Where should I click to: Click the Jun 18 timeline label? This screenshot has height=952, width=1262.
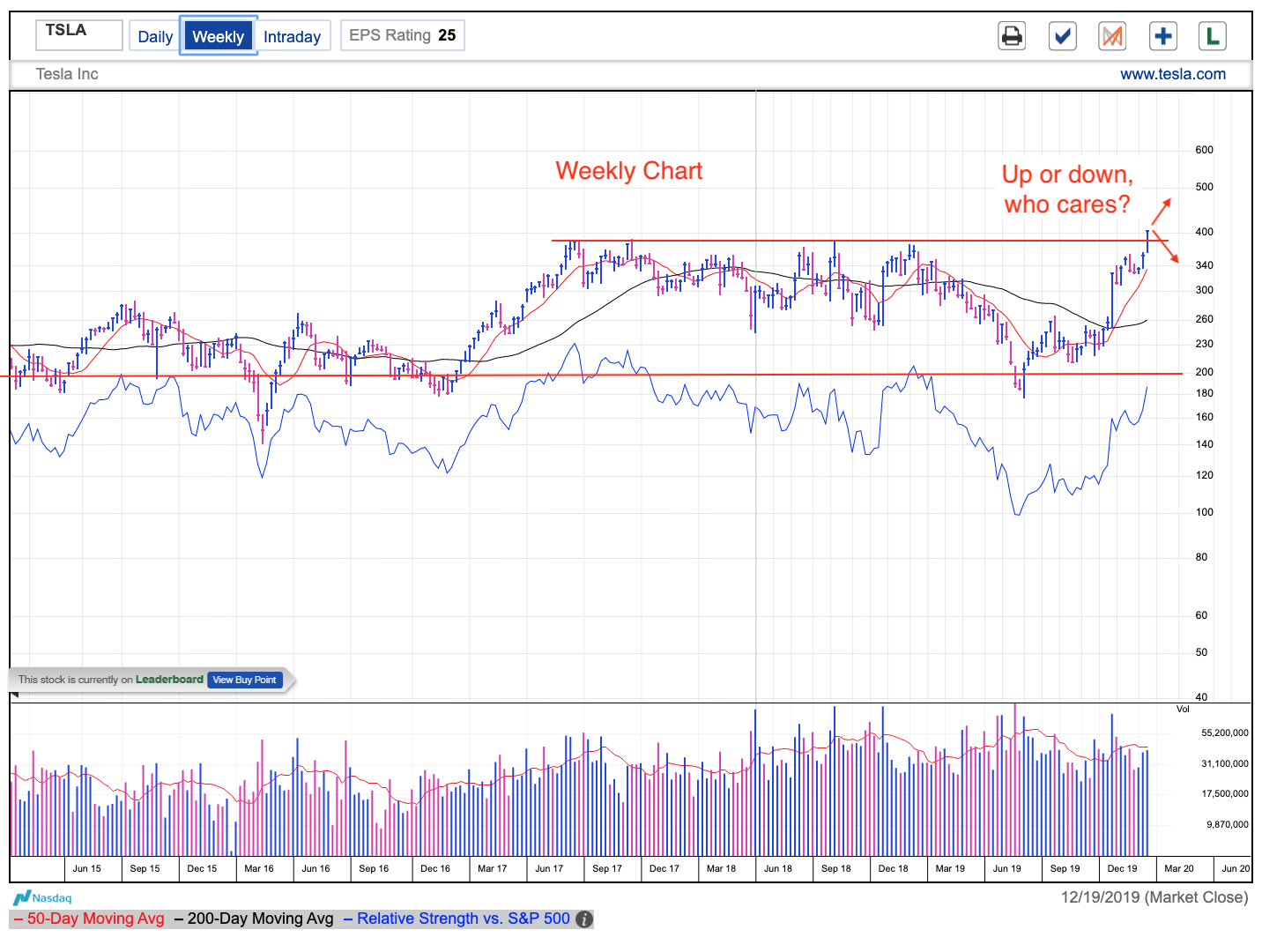[777, 868]
